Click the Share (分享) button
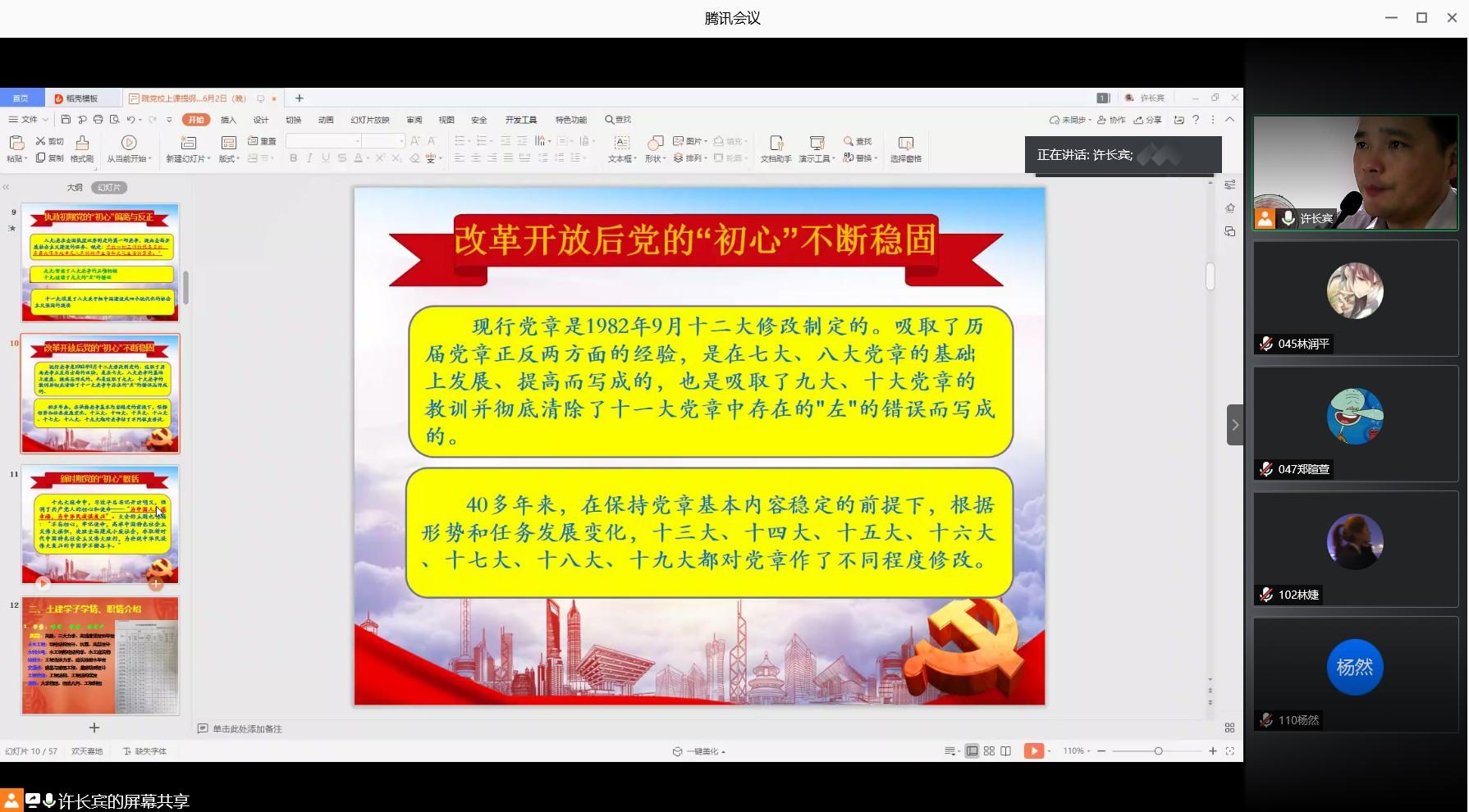The width and height of the screenshot is (1469, 812). coord(1148,120)
